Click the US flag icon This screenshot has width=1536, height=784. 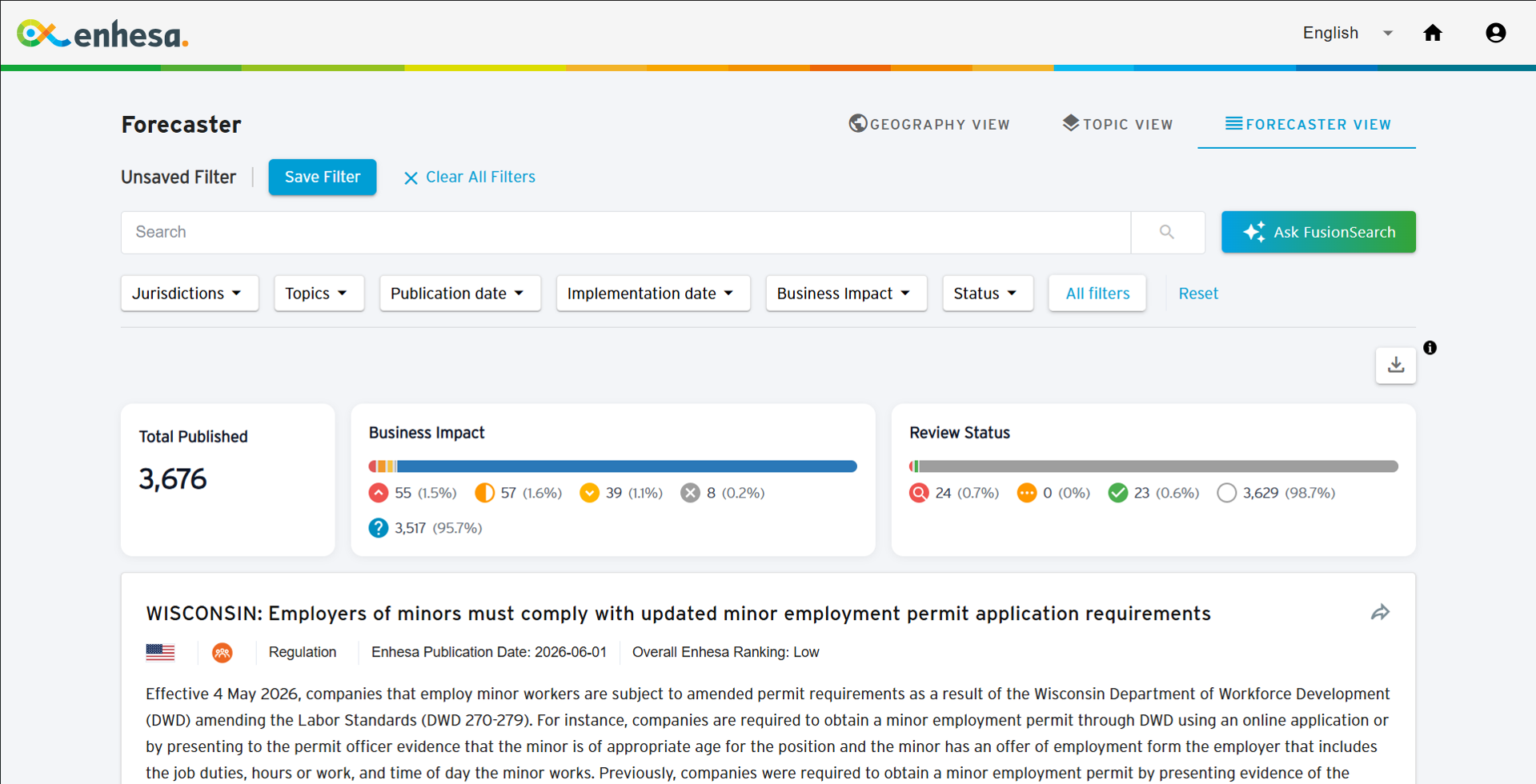tap(160, 652)
